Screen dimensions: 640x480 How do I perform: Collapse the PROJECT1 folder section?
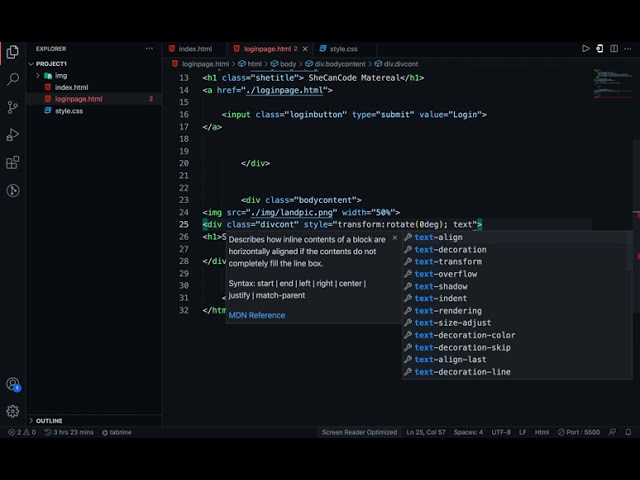coord(94,64)
